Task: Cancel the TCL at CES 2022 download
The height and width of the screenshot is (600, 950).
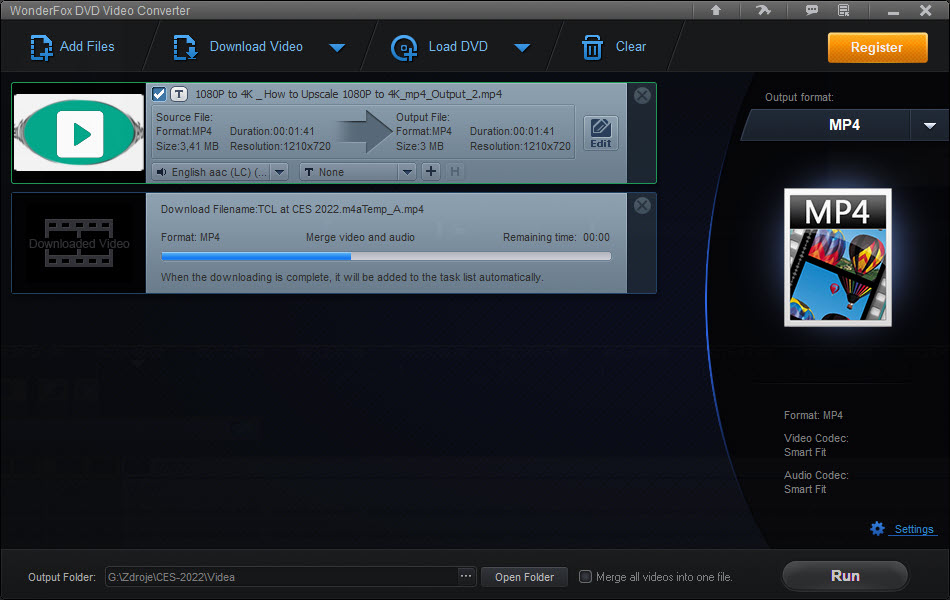Action: pos(642,205)
